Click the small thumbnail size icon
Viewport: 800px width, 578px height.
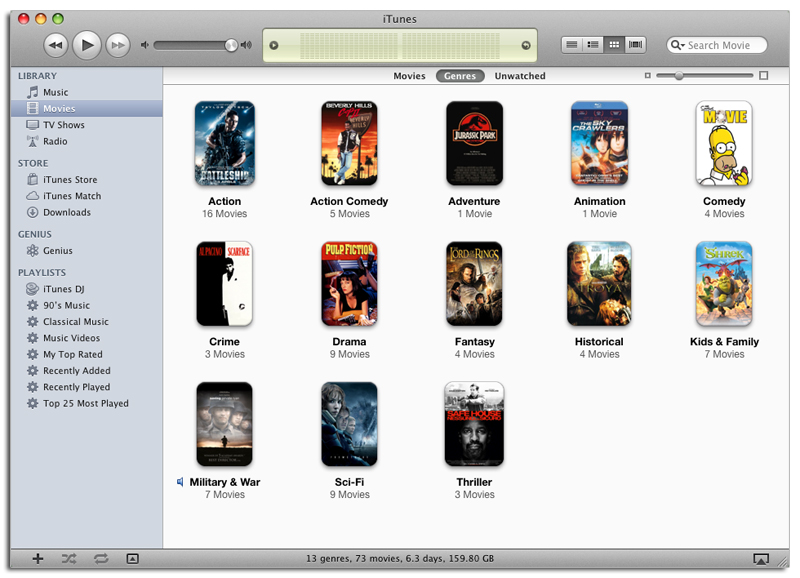tap(647, 76)
